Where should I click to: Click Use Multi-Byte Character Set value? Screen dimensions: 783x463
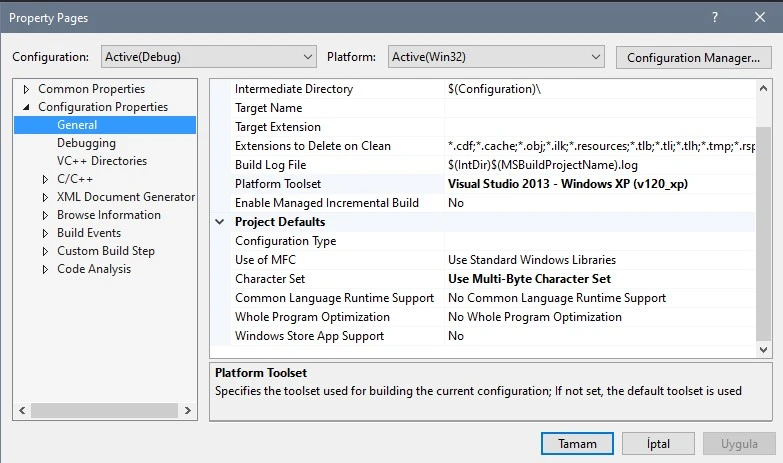529,279
